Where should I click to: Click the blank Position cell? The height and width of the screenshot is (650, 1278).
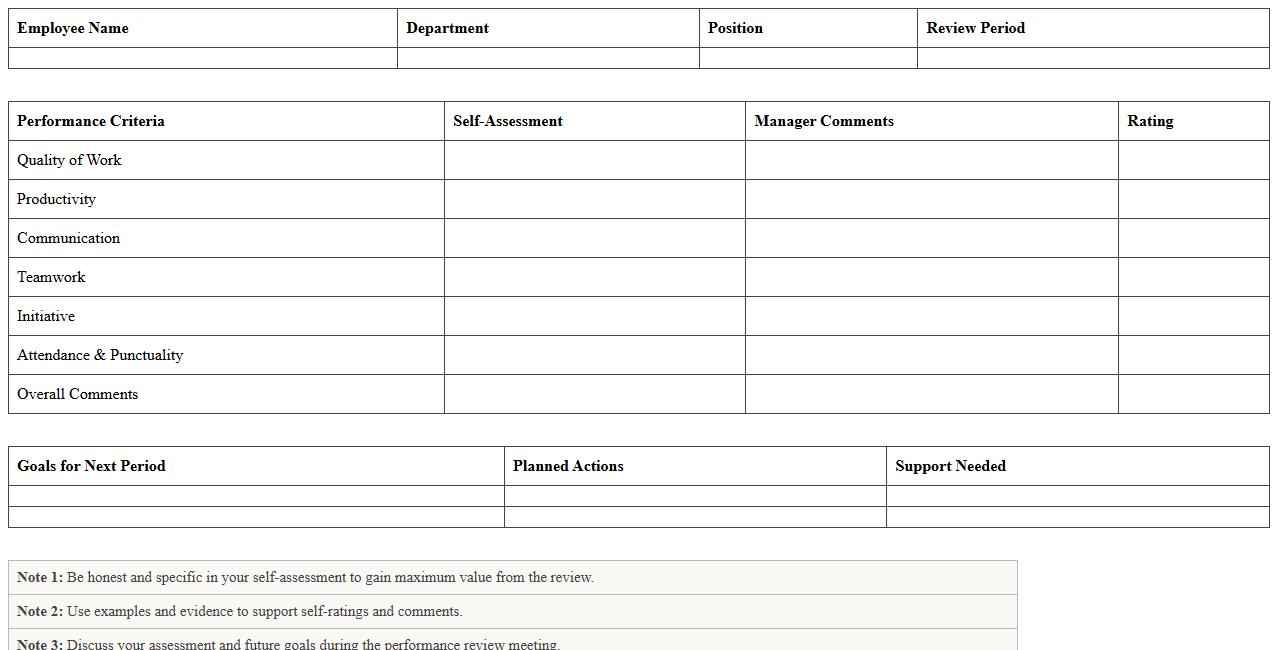(808, 58)
